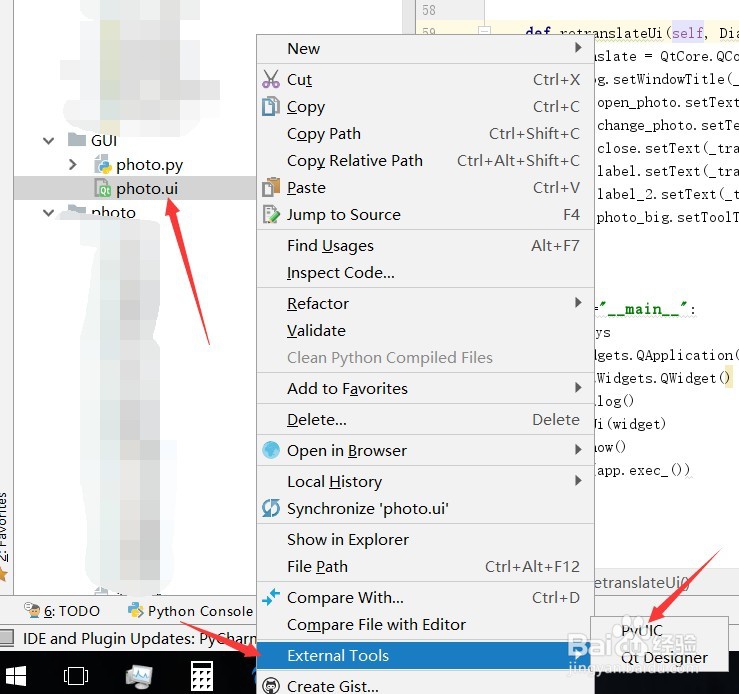Choose Delete... from the menu
739x694 pixels.
click(x=425, y=419)
